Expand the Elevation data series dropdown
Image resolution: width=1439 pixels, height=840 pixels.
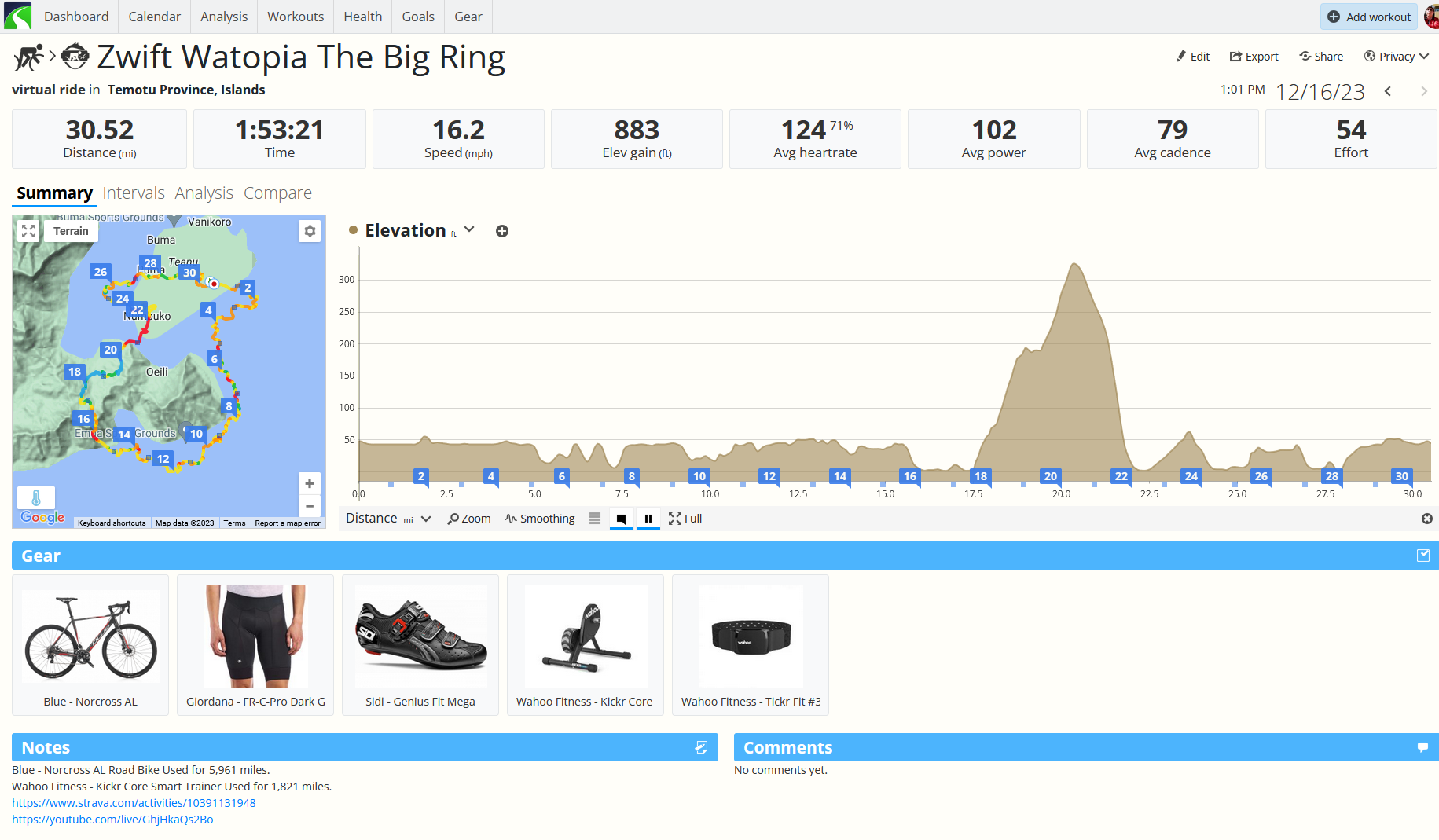pyautogui.click(x=469, y=229)
